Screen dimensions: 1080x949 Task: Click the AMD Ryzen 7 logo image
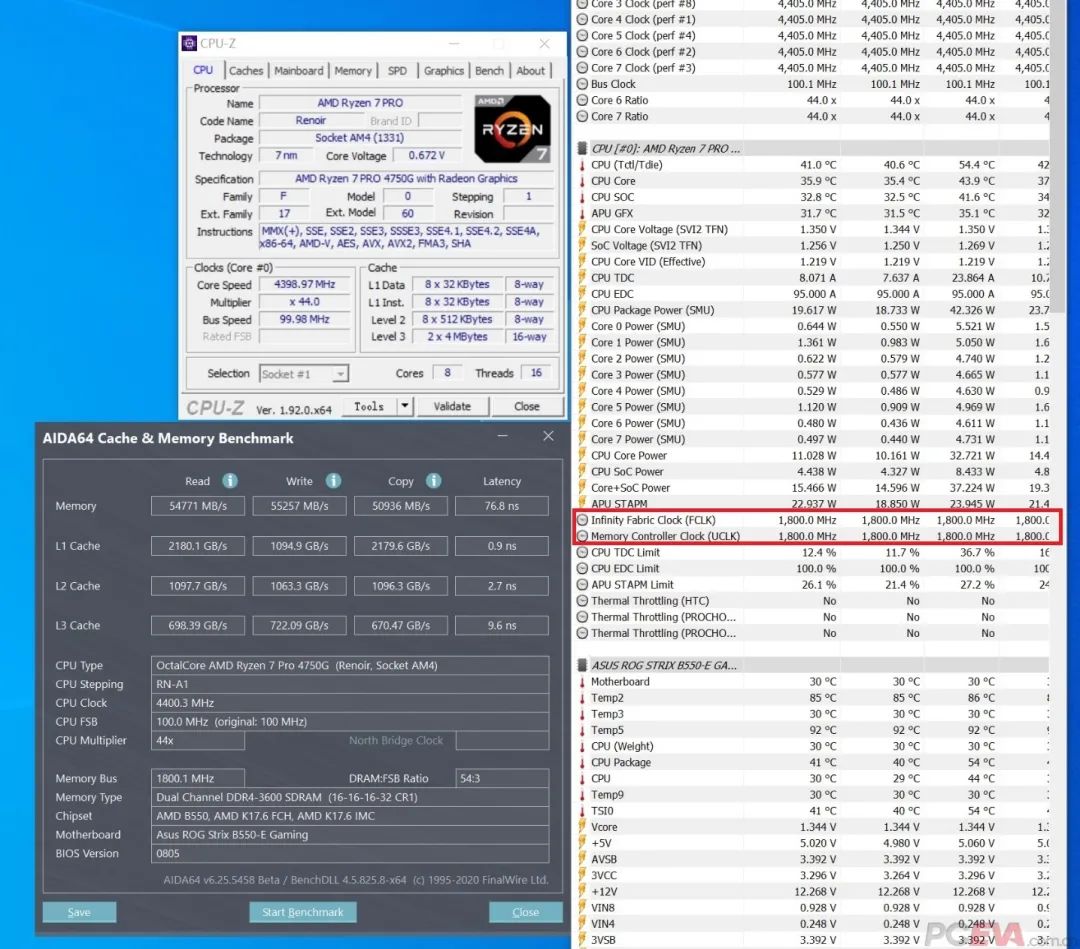tap(512, 130)
